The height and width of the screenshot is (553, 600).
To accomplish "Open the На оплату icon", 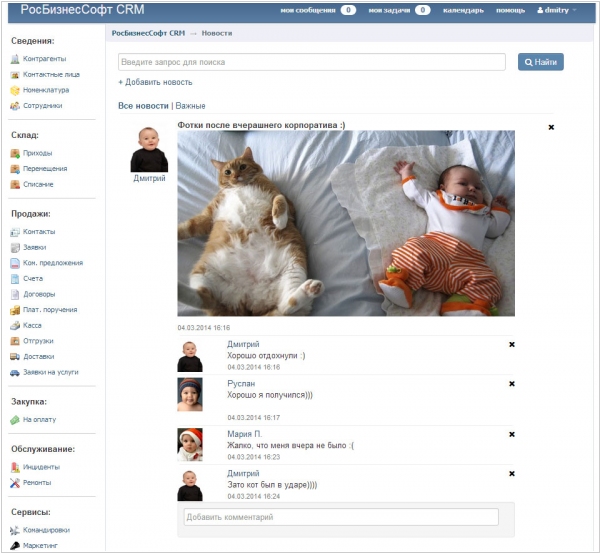I will (x=15, y=420).
